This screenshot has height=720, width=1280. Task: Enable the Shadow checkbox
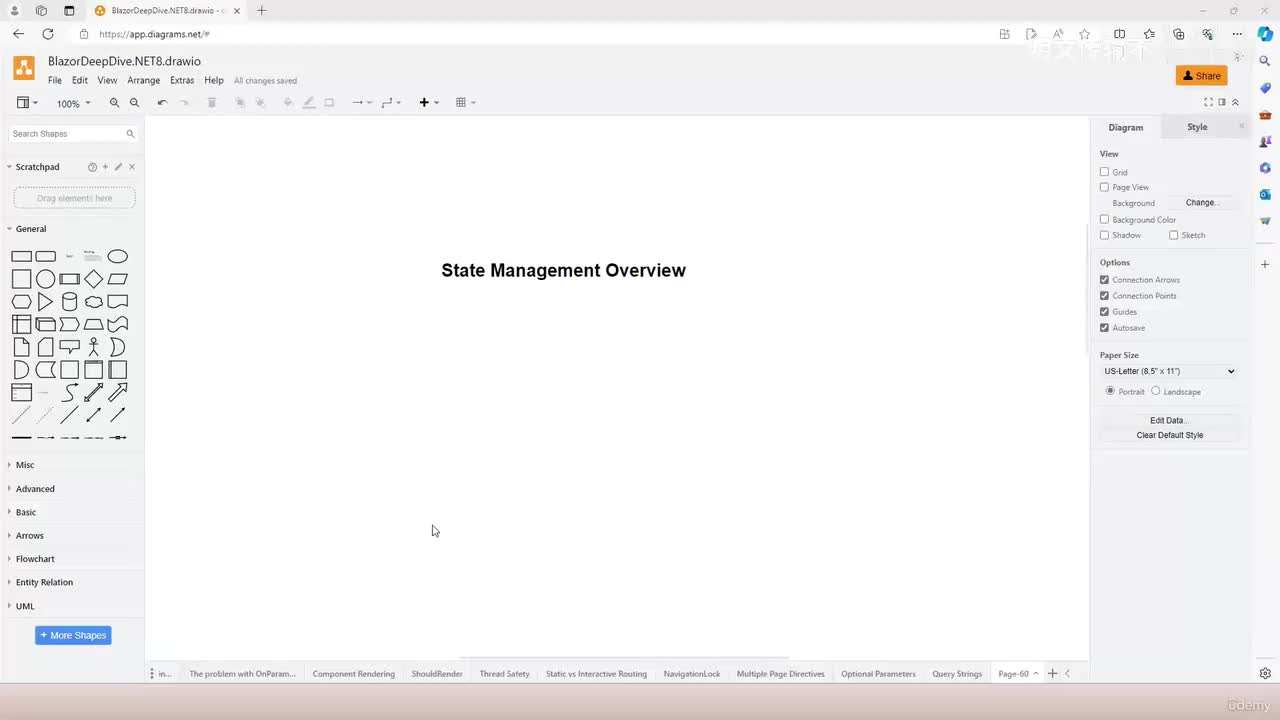tap(1104, 235)
